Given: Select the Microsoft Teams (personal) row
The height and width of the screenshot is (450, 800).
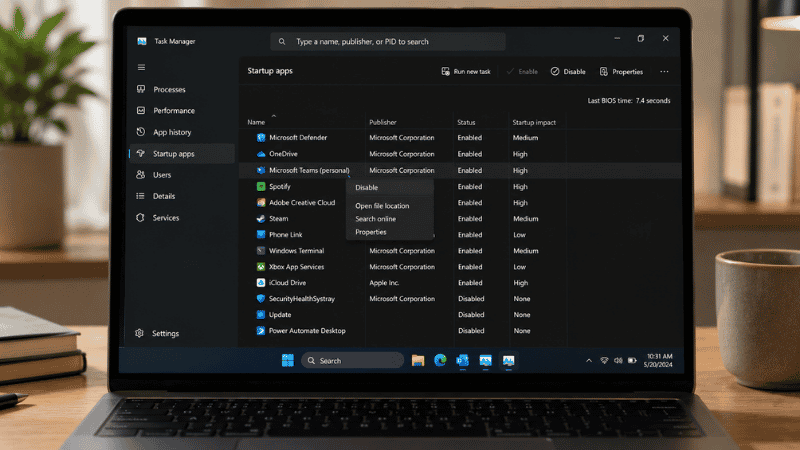Looking at the screenshot, I should tap(460, 170).
